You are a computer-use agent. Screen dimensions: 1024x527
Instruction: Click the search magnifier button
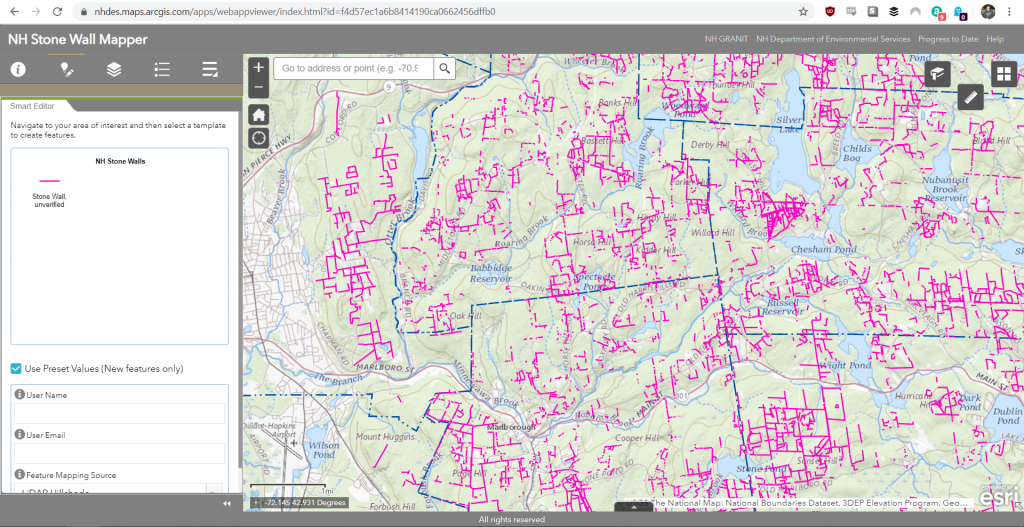445,68
